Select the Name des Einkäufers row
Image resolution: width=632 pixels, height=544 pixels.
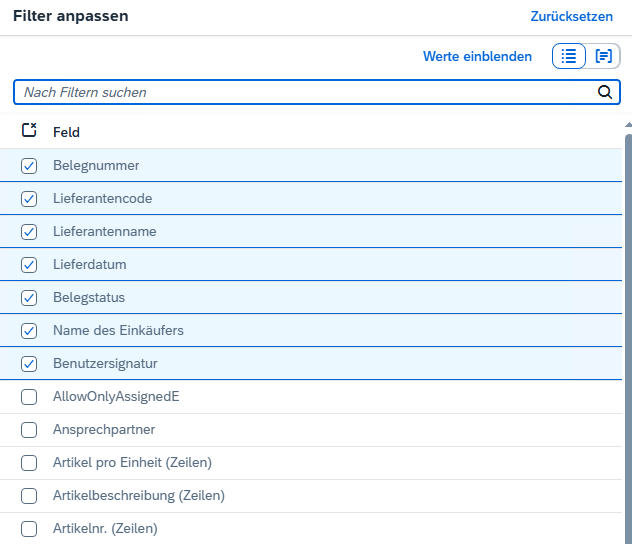tap(300, 331)
